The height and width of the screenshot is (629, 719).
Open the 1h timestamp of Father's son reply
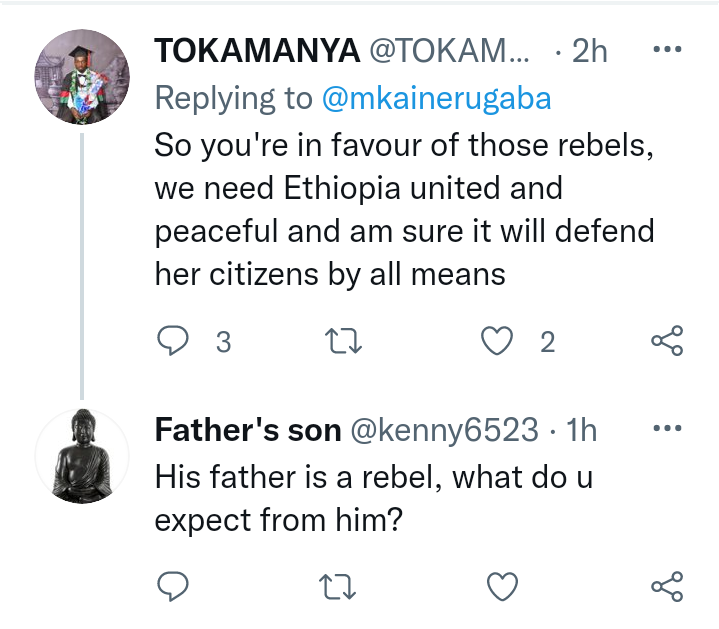pos(581,430)
